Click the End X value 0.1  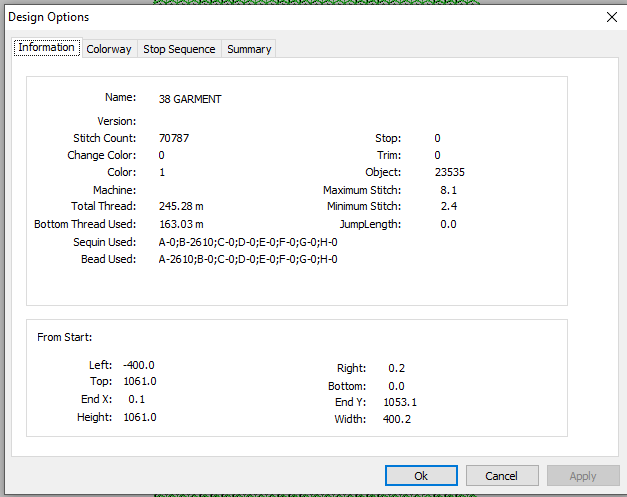point(137,399)
